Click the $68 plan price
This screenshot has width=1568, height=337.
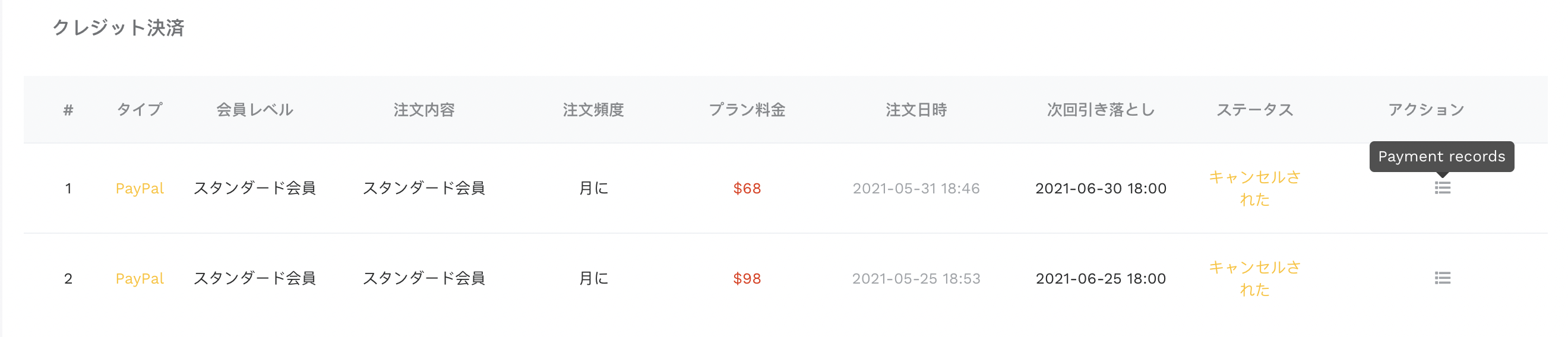coord(747,189)
